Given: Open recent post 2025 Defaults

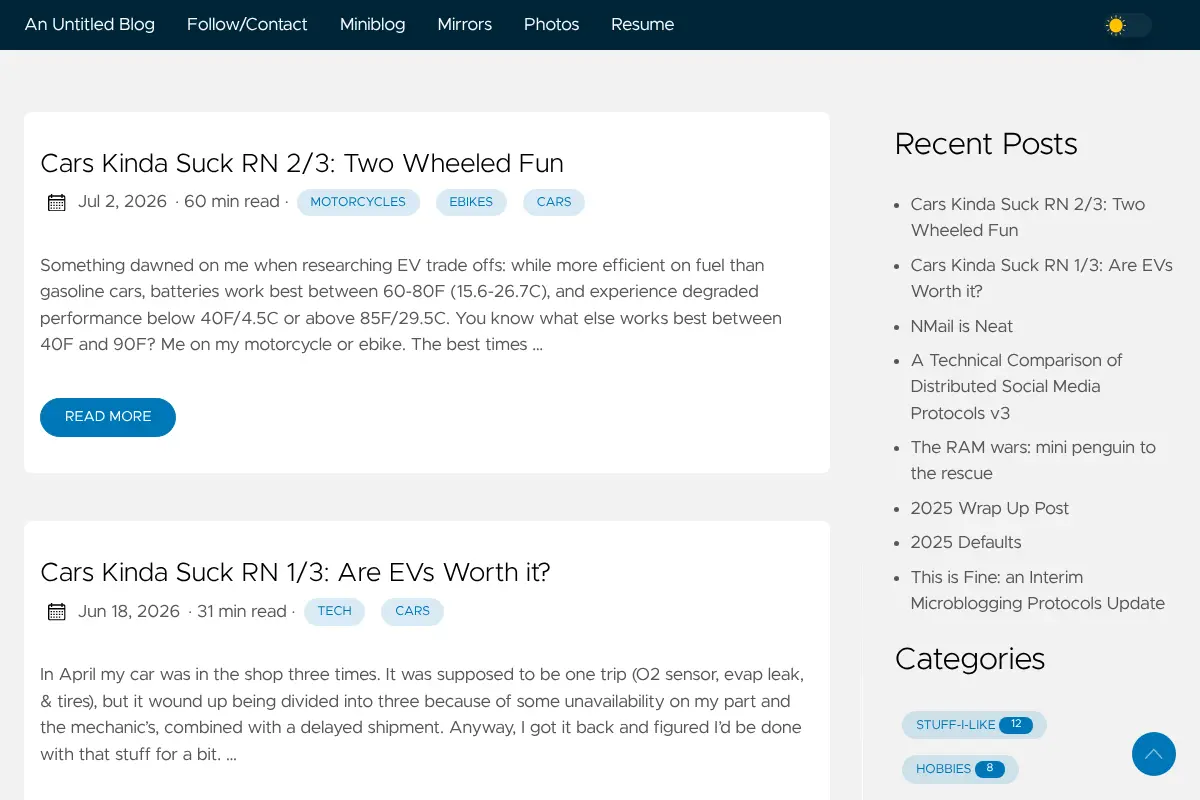Looking at the screenshot, I should coord(966,542).
